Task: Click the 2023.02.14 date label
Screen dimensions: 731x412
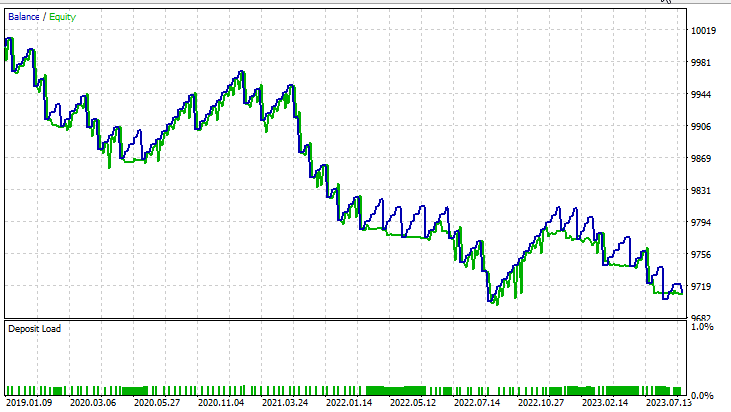Action: coord(605,403)
